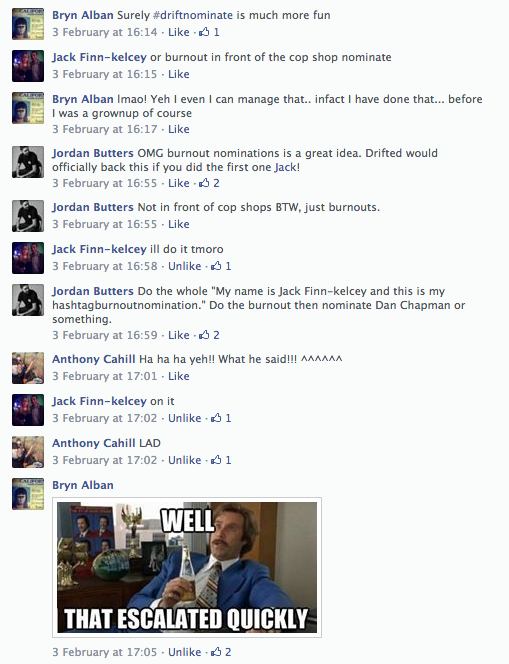This screenshot has height=664, width=509.
Task: Unlike Bryn Alban's meme comment
Action: tap(185, 652)
